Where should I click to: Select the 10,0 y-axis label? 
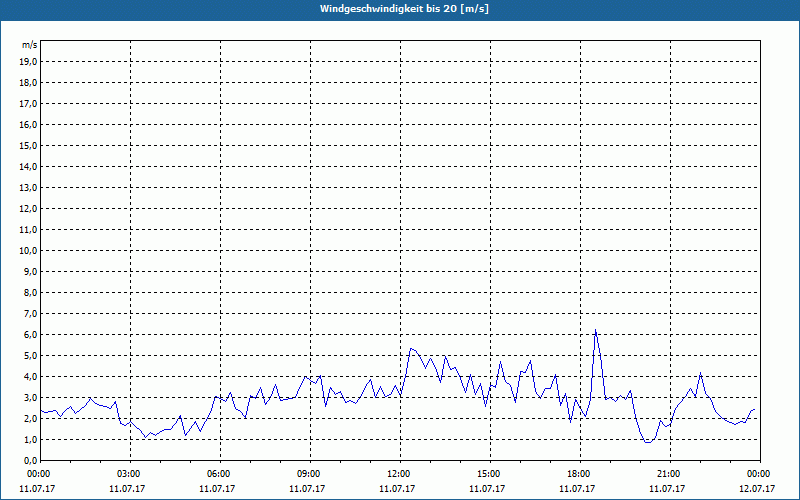pyautogui.click(x=29, y=251)
